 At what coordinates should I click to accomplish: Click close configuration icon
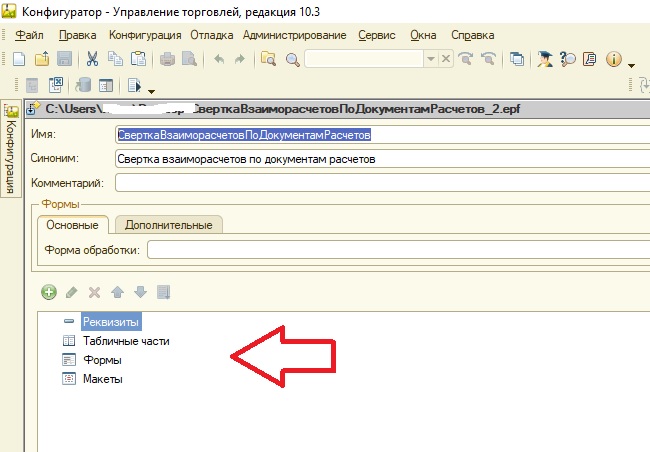(56, 85)
